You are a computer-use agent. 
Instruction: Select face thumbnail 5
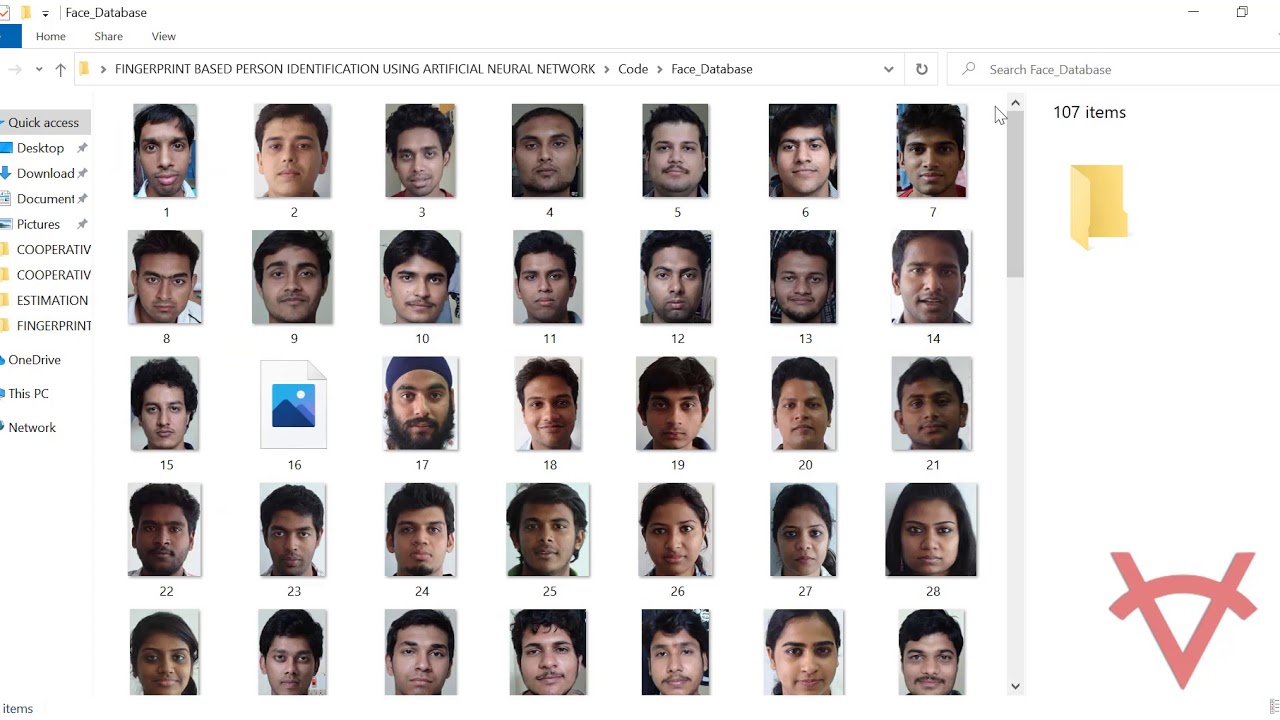[x=676, y=151]
